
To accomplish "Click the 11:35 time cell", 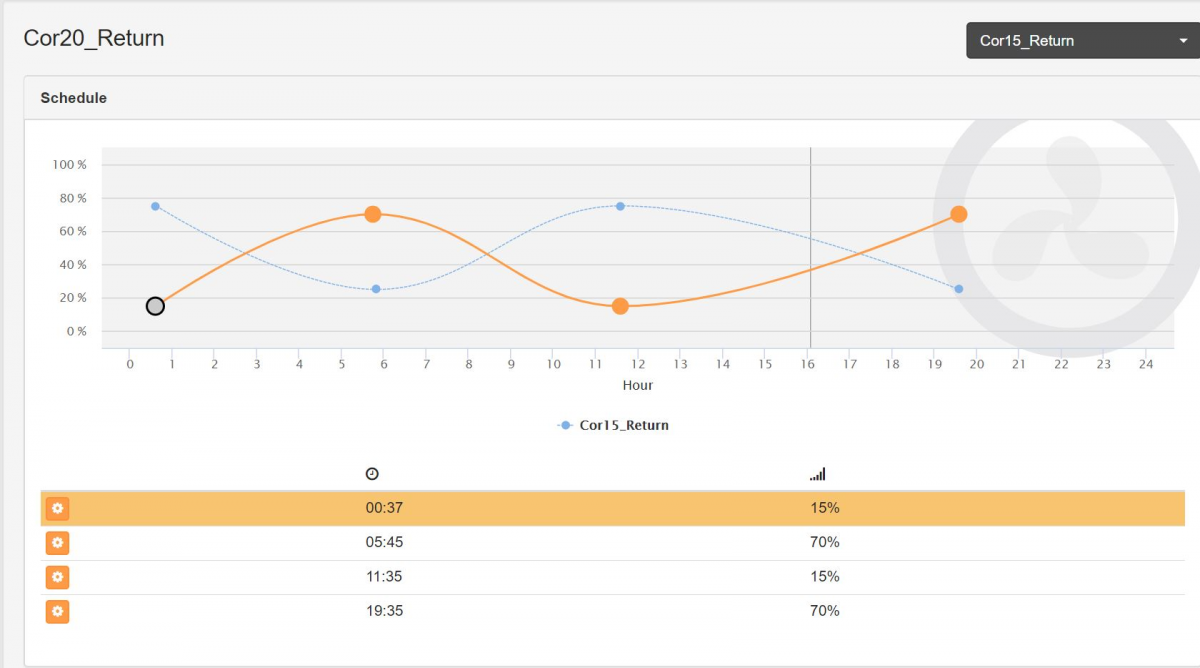I will point(384,576).
